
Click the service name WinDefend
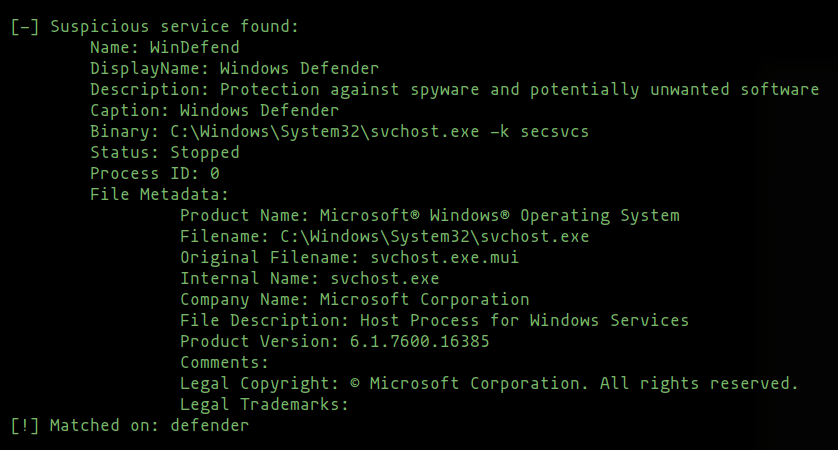(194, 48)
